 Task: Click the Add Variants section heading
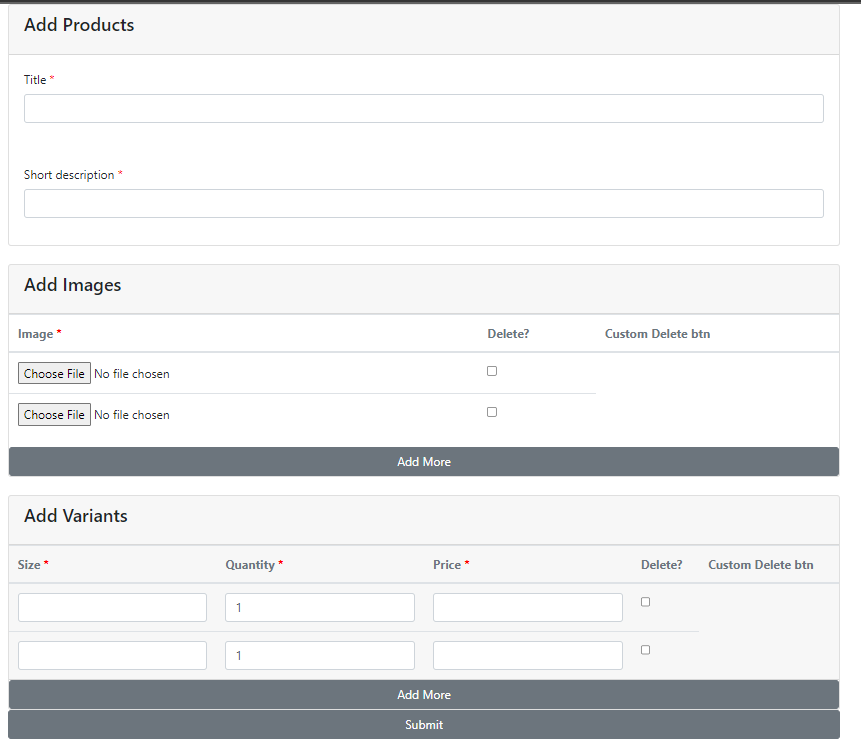click(76, 516)
